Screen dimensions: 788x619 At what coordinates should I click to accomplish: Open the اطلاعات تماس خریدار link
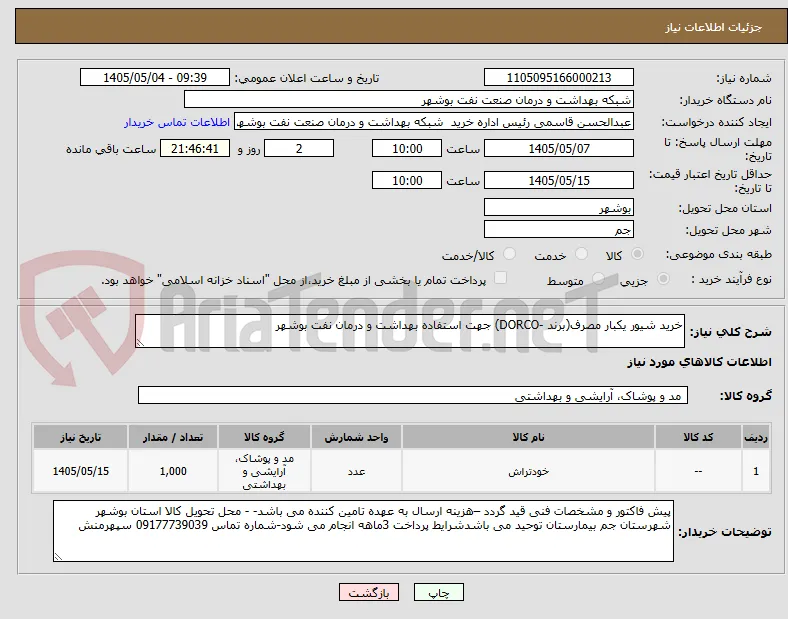(177, 122)
